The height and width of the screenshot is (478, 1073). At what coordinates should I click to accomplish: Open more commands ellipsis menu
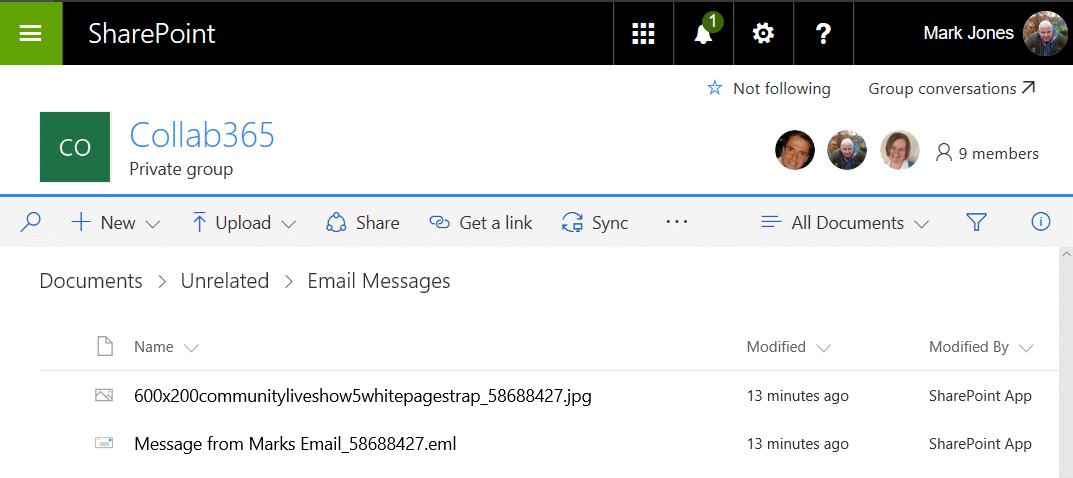coord(677,222)
